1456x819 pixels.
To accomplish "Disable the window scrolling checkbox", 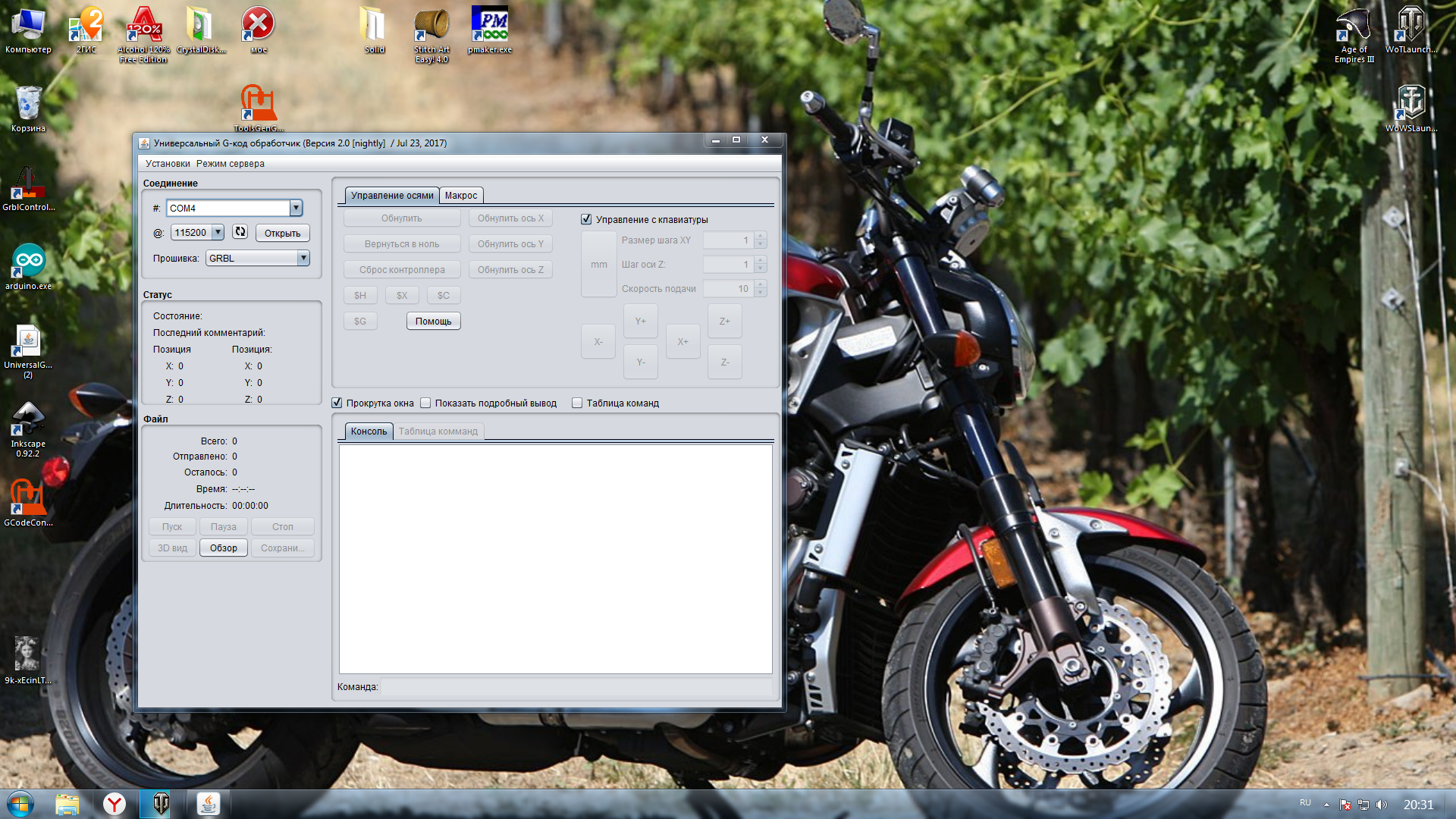I will (337, 403).
